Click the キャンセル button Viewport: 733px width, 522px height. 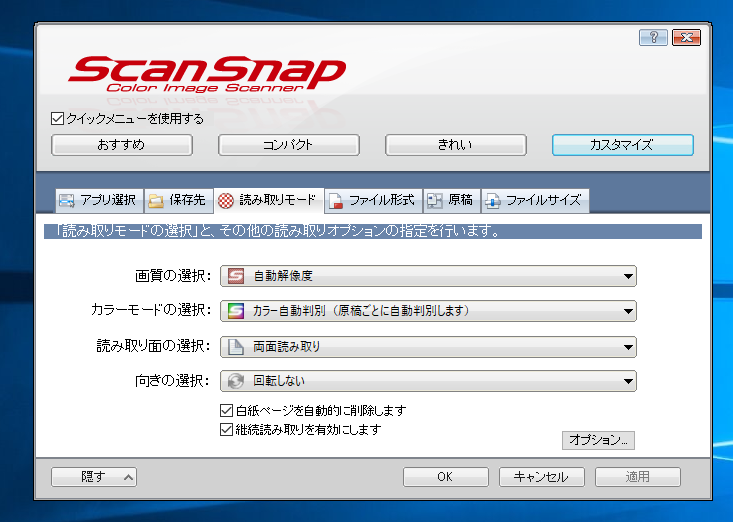coord(541,477)
